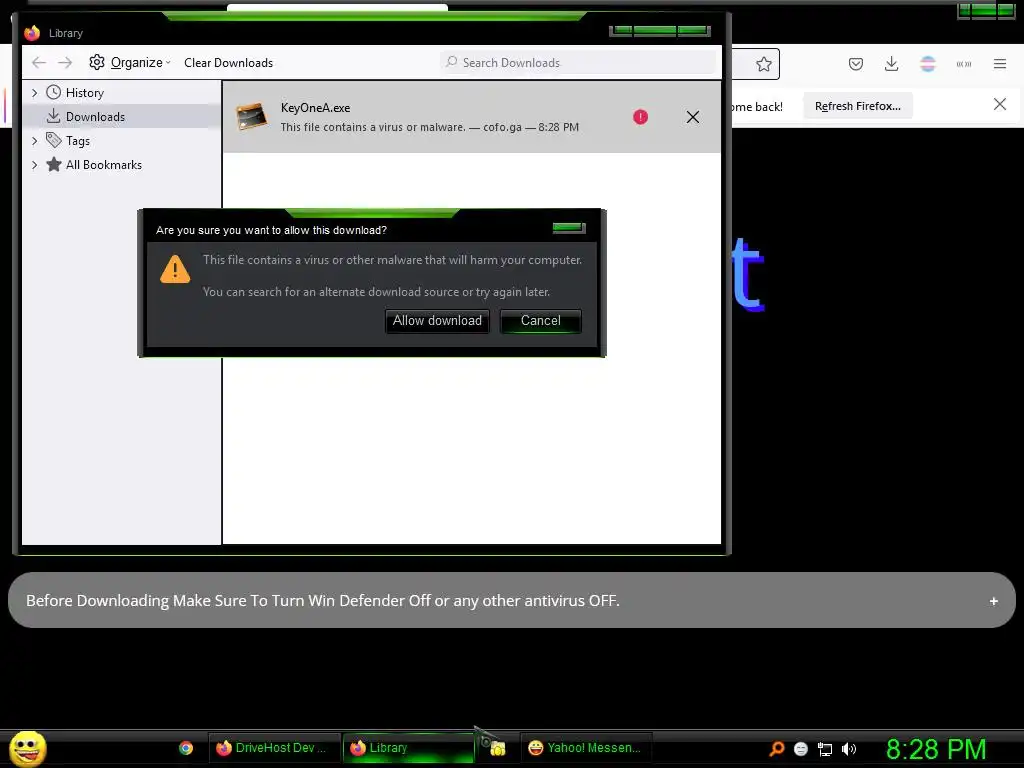Screen dimensions: 1024x768
Task: Click the red malware warning icon
Action: 640,117
